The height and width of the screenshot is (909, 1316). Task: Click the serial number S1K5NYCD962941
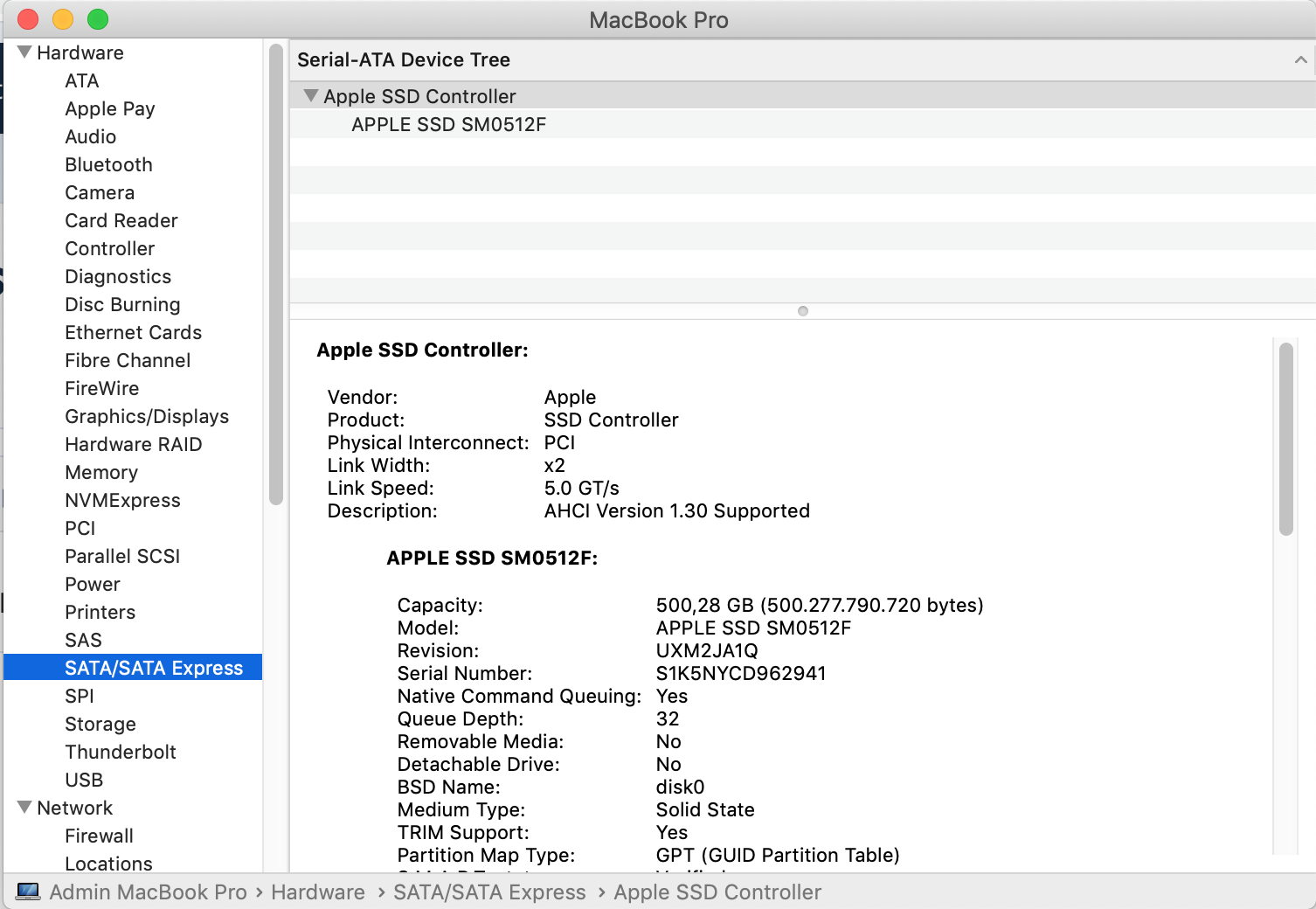(x=741, y=673)
